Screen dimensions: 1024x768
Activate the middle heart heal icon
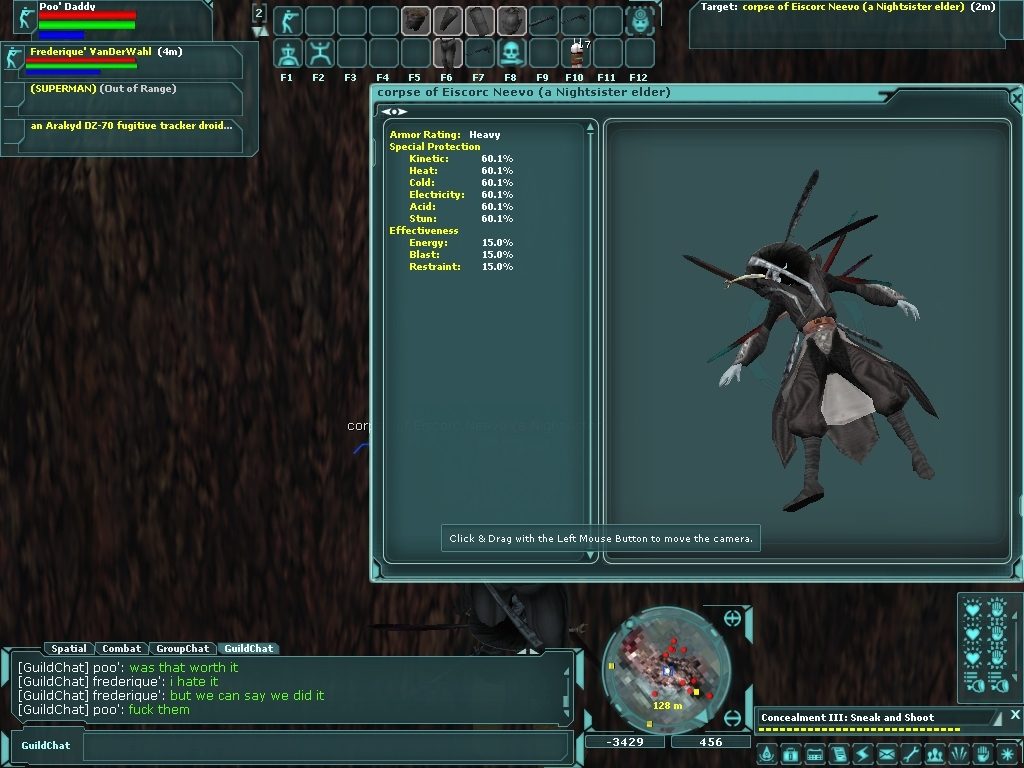point(974,633)
